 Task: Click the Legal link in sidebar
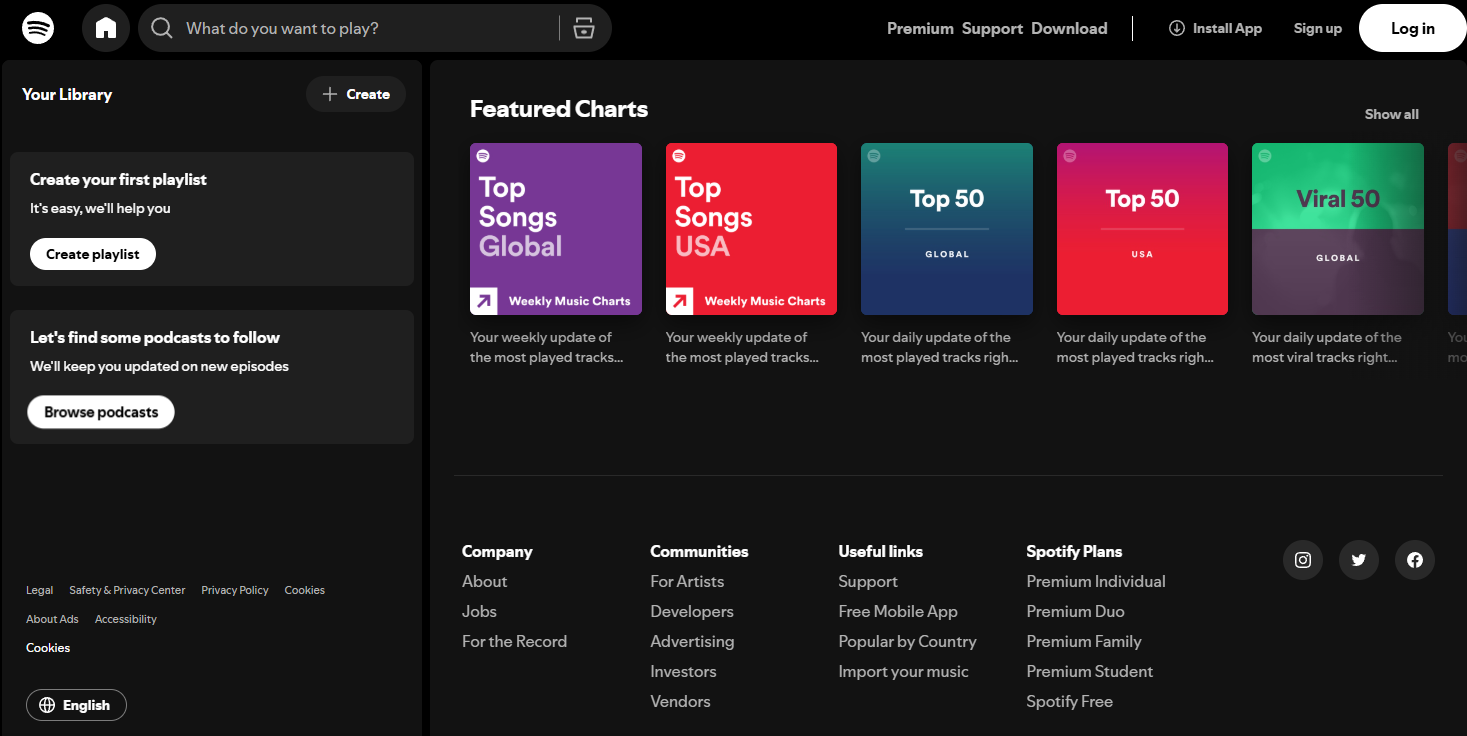tap(40, 590)
